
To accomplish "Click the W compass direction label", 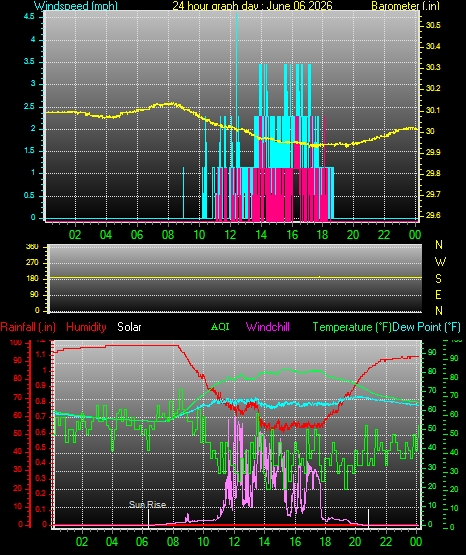I will point(439,262).
